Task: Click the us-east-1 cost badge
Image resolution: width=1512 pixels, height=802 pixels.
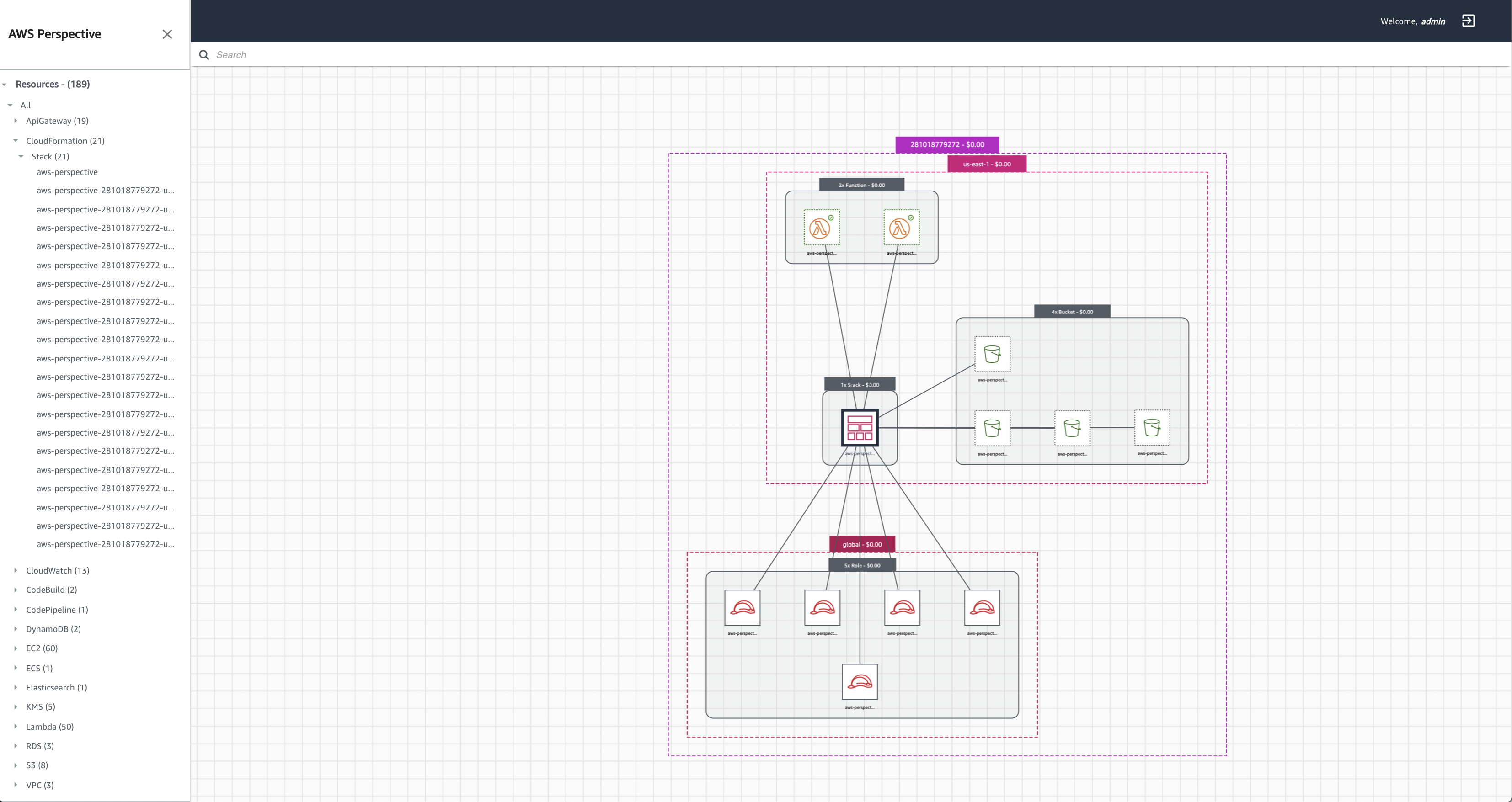Action: (987, 164)
